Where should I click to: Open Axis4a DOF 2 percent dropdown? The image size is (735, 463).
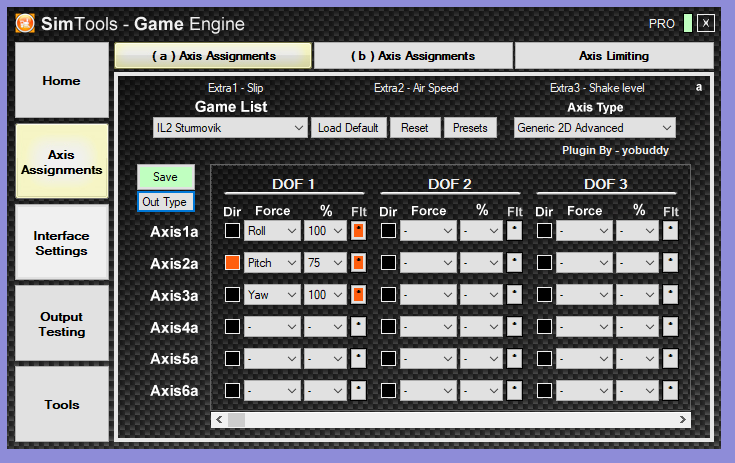coord(481,326)
